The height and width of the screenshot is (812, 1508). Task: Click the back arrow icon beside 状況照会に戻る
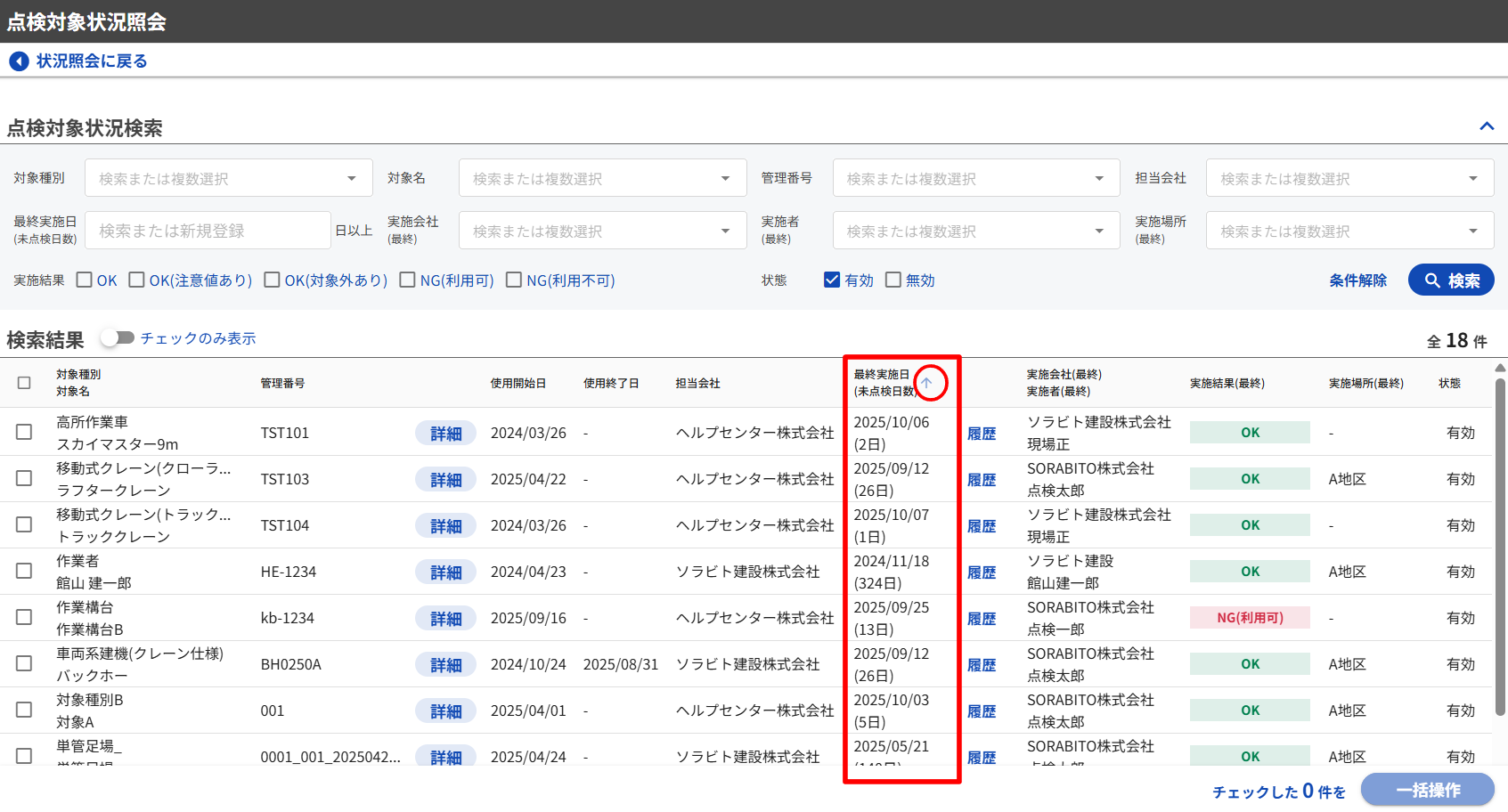pyautogui.click(x=19, y=61)
